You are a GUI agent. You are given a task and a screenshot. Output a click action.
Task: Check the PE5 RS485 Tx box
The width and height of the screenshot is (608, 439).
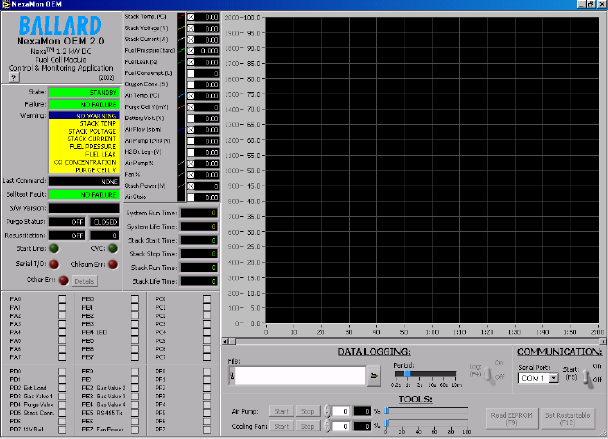pos(135,413)
